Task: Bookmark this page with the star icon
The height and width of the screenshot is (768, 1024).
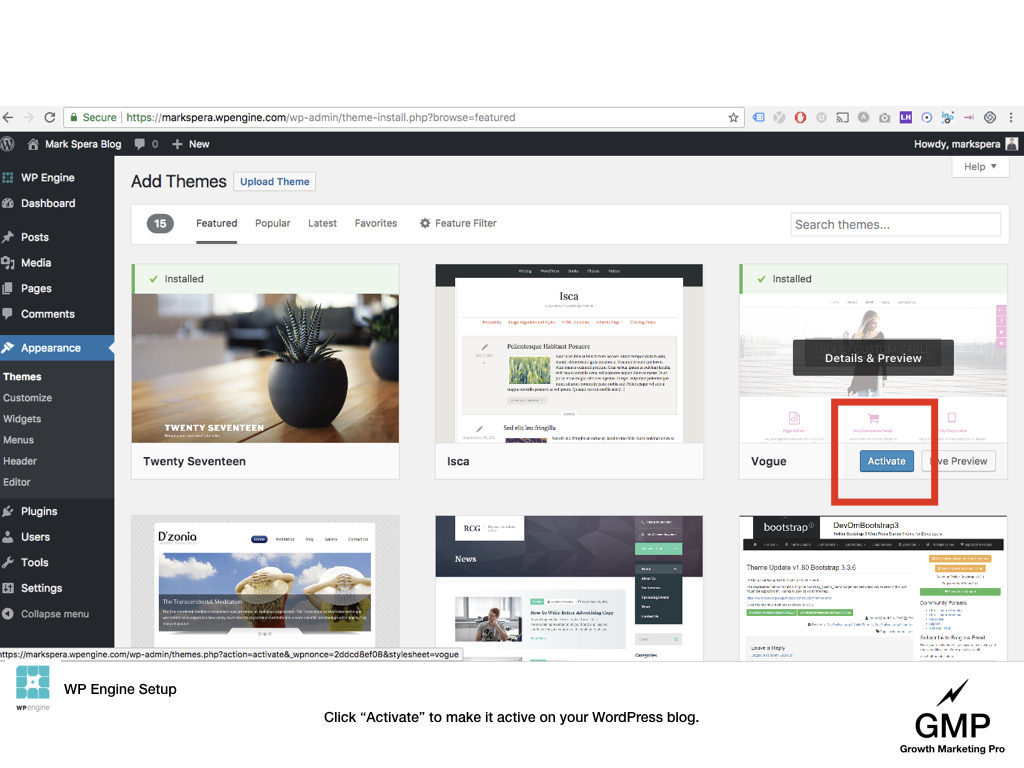Action: pyautogui.click(x=733, y=118)
